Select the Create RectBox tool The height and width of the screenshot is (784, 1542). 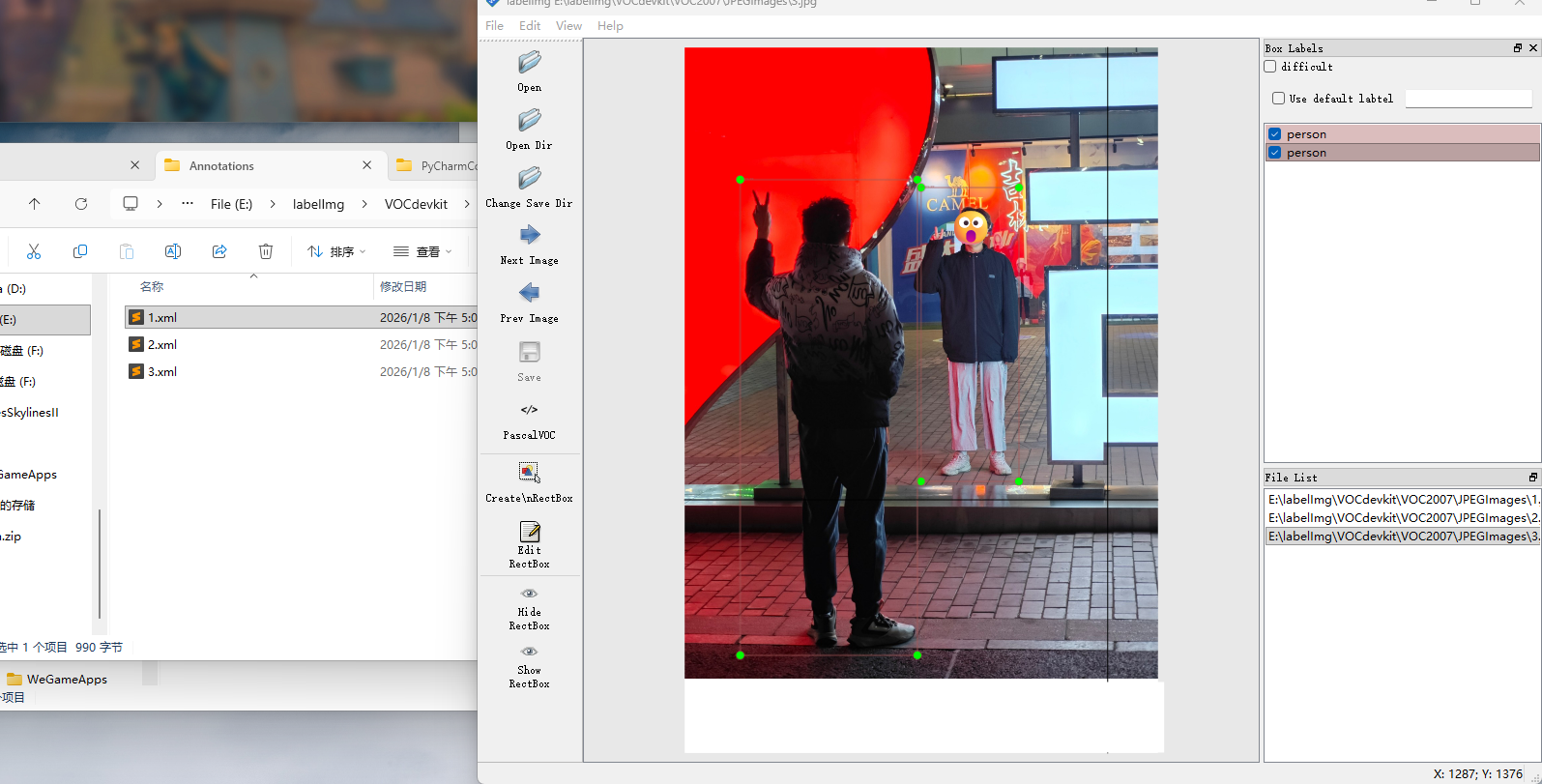pos(529,472)
